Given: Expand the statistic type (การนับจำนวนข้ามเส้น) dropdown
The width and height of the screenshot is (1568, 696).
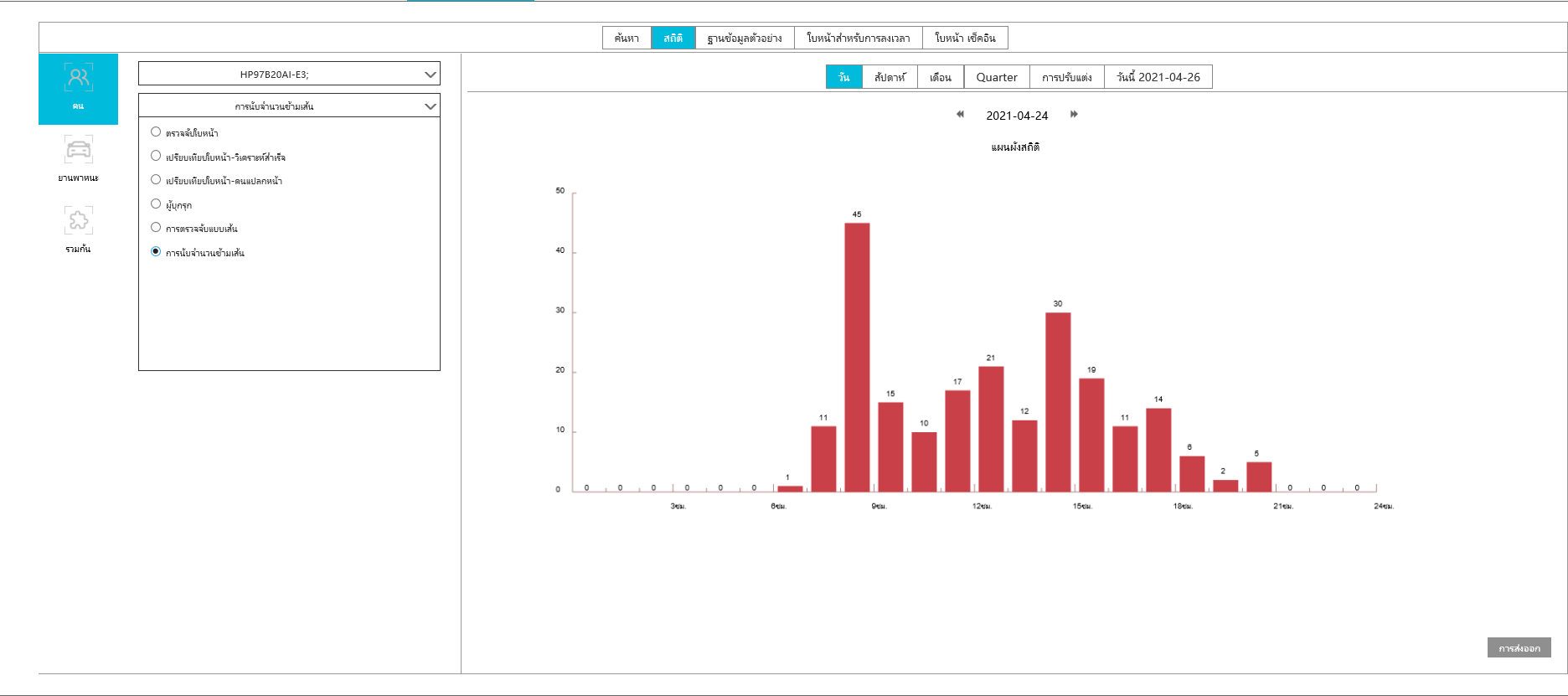Looking at the screenshot, I should [289, 106].
